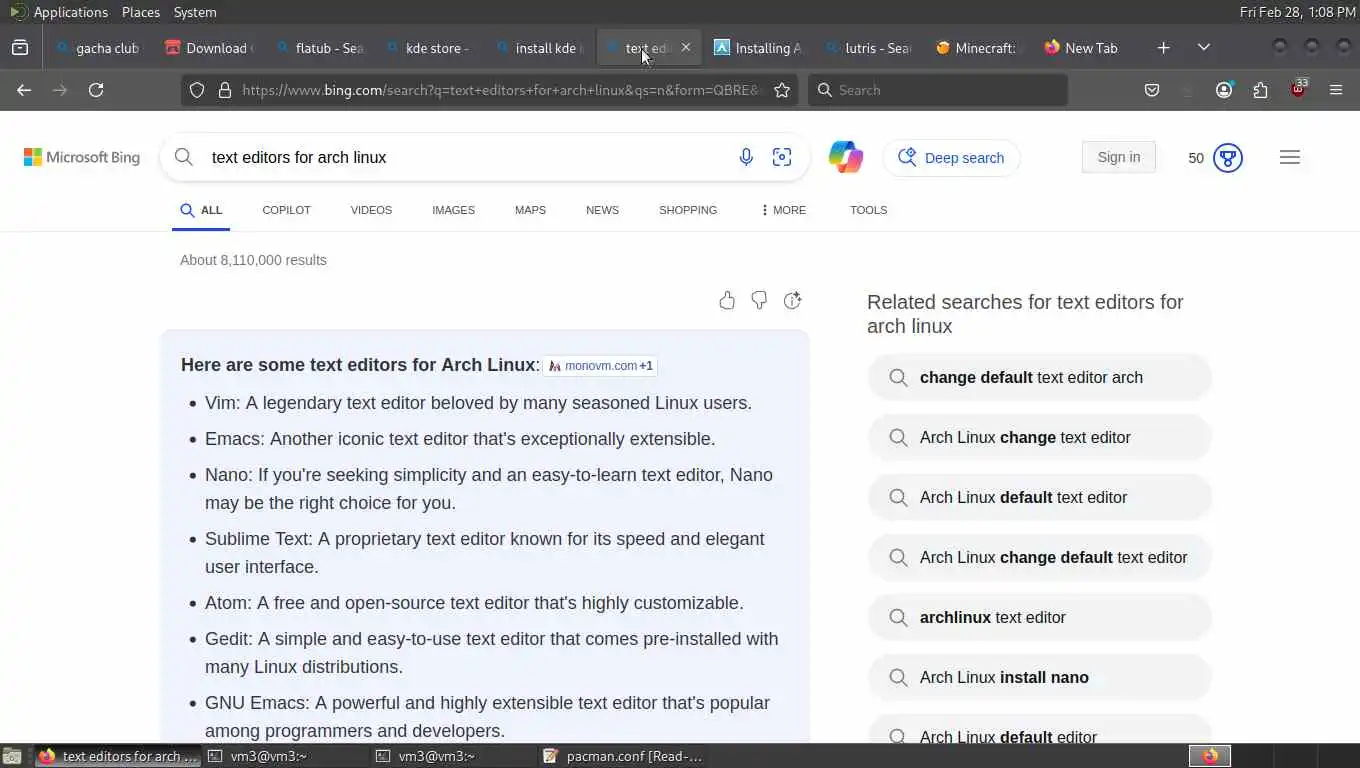1360x768 pixels.
Task: Switch to the Installing A tab
Action: 758,48
